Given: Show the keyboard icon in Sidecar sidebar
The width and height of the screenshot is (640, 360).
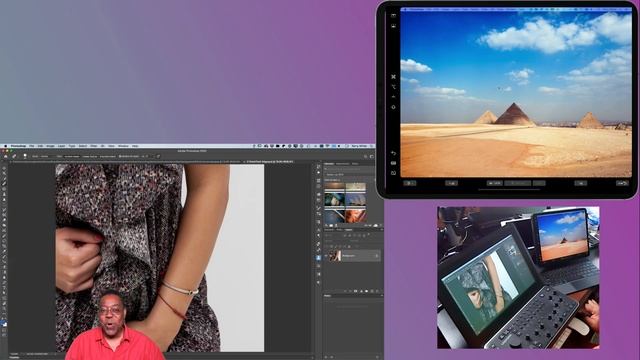Looking at the screenshot, I should [393, 163].
